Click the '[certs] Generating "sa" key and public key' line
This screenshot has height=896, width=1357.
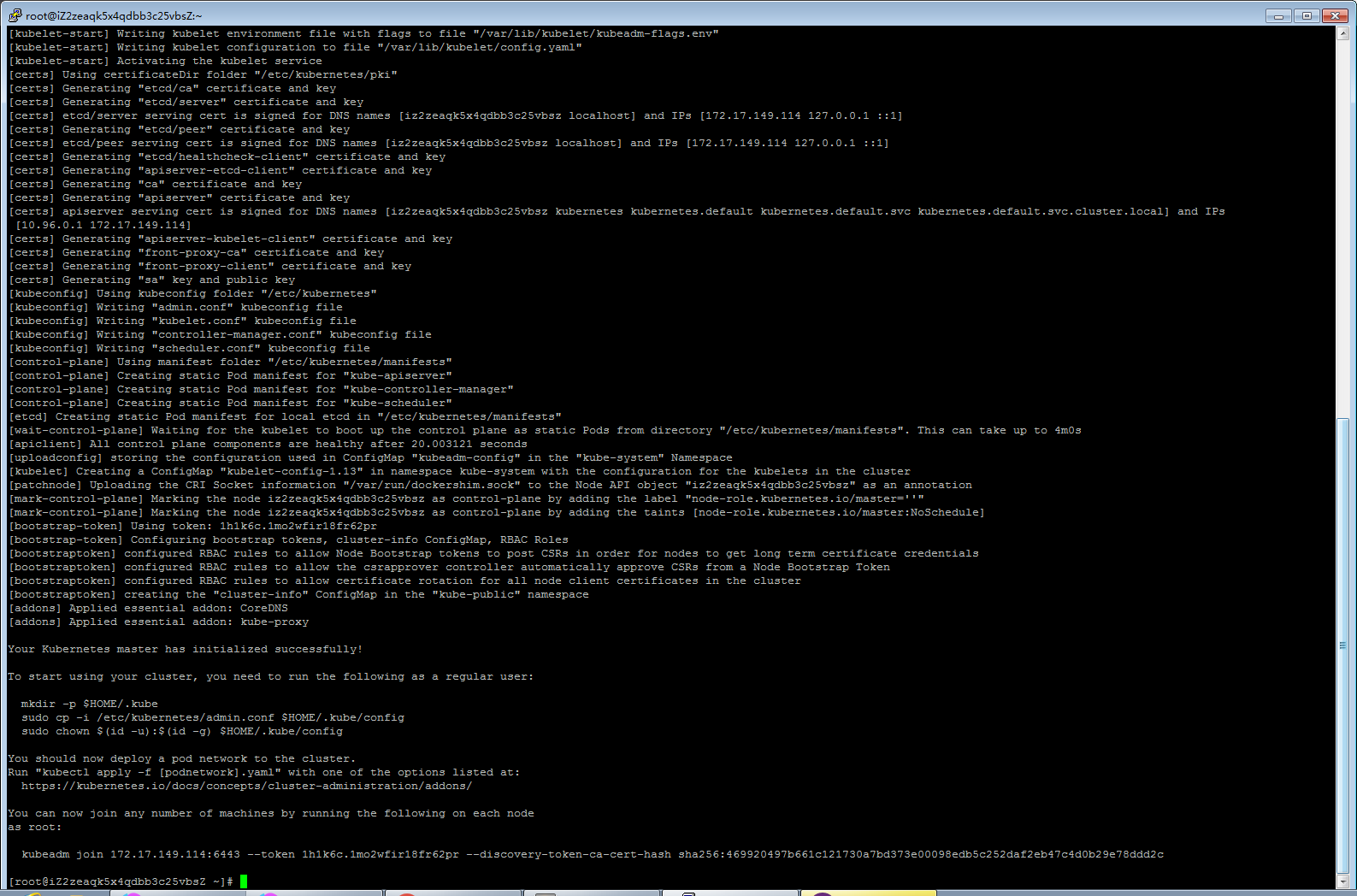pyautogui.click(x=151, y=280)
